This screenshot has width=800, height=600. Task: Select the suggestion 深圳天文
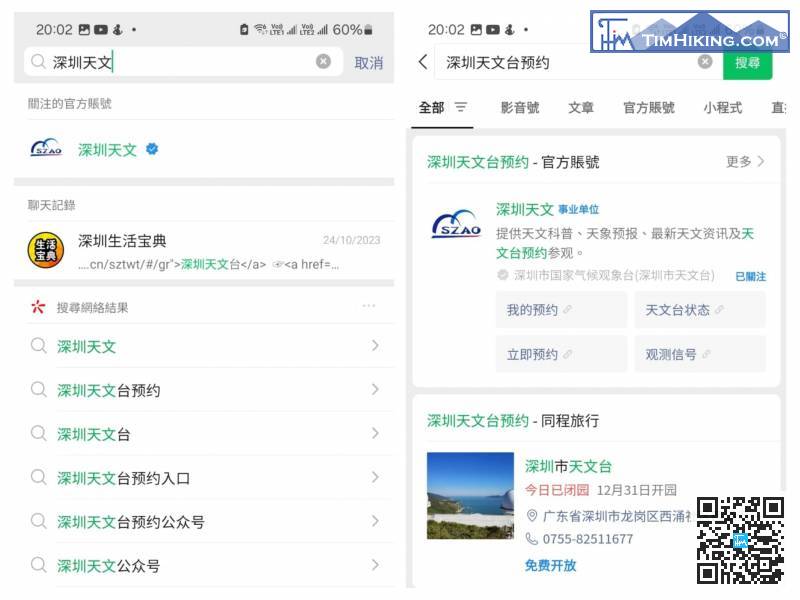[x=204, y=346]
